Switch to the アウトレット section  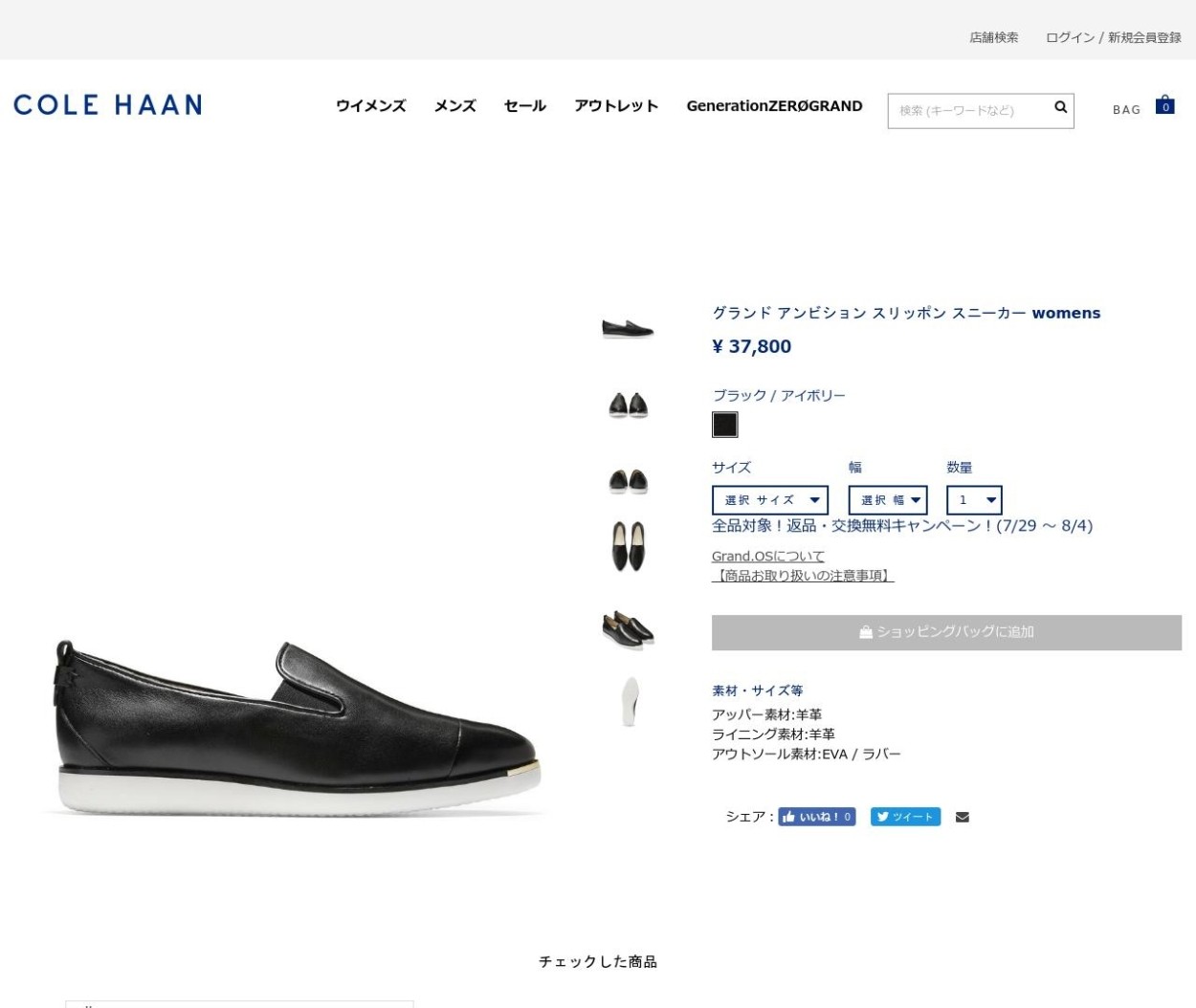pos(616,106)
